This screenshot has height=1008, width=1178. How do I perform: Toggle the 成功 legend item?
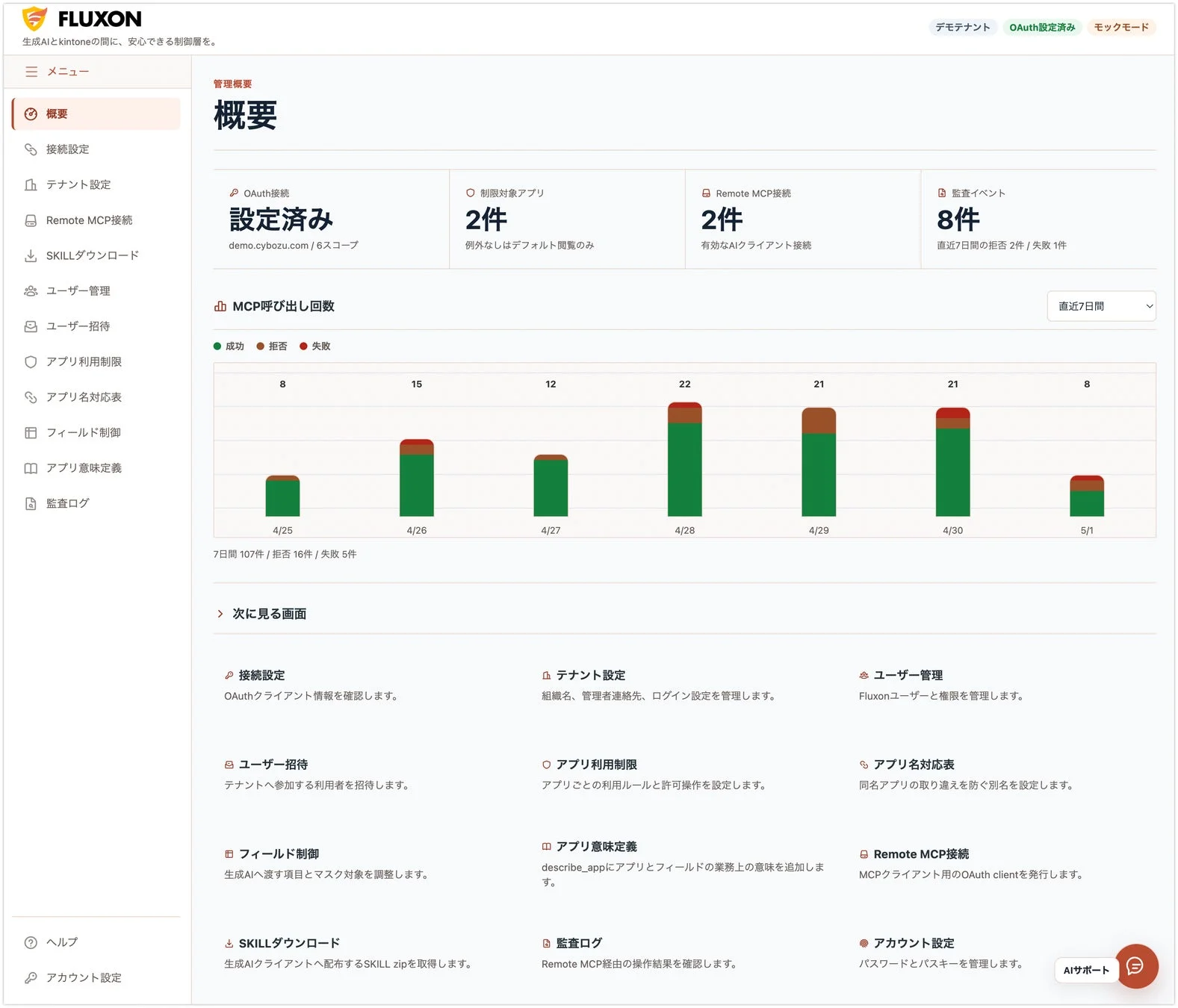click(229, 346)
